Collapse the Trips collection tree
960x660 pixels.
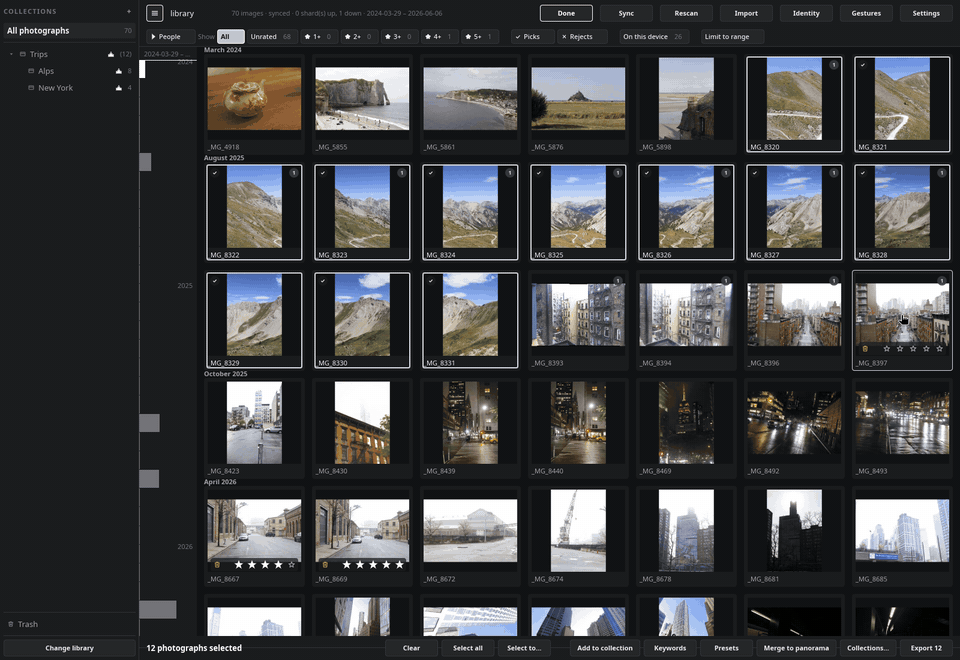click(11, 54)
